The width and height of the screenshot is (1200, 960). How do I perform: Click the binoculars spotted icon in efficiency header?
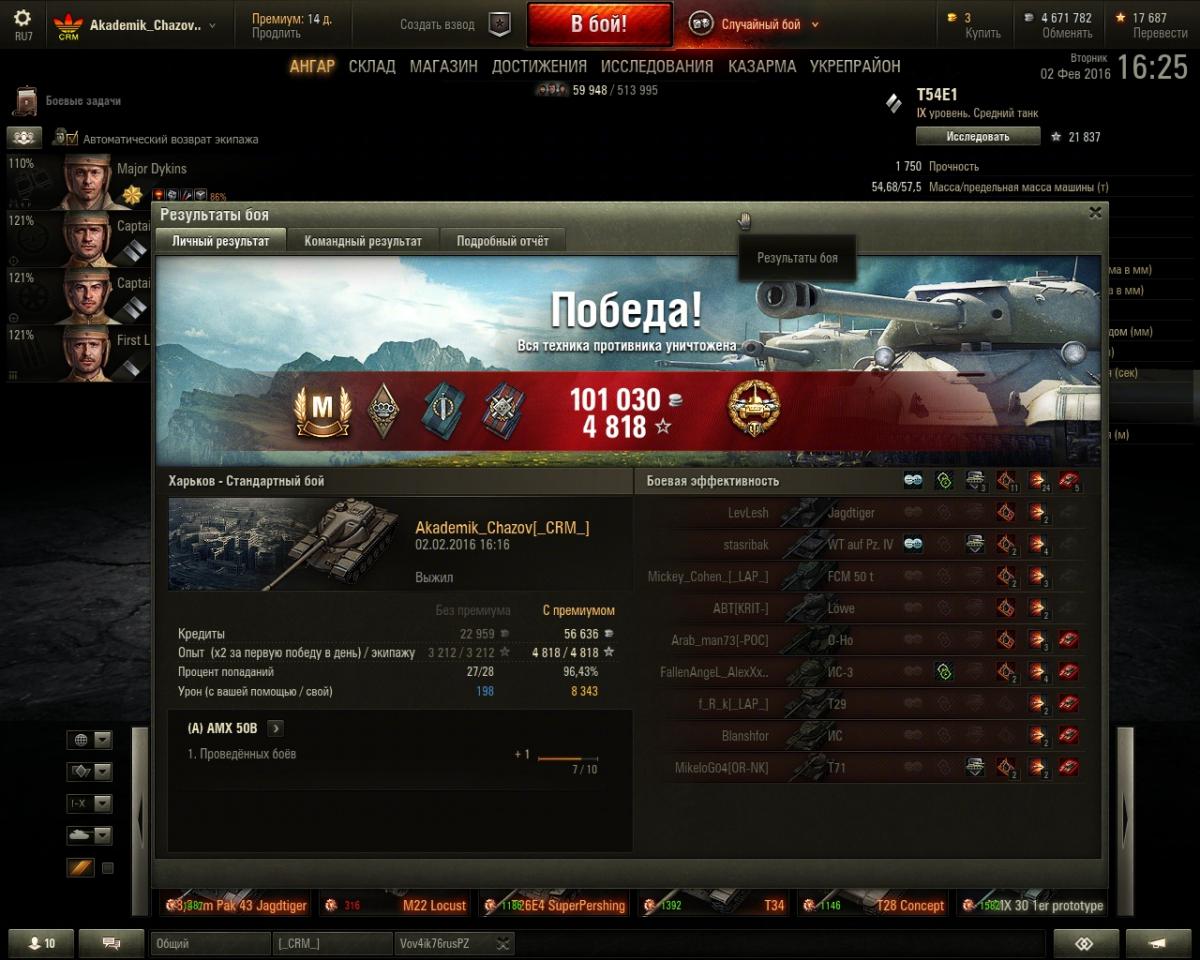(x=913, y=481)
